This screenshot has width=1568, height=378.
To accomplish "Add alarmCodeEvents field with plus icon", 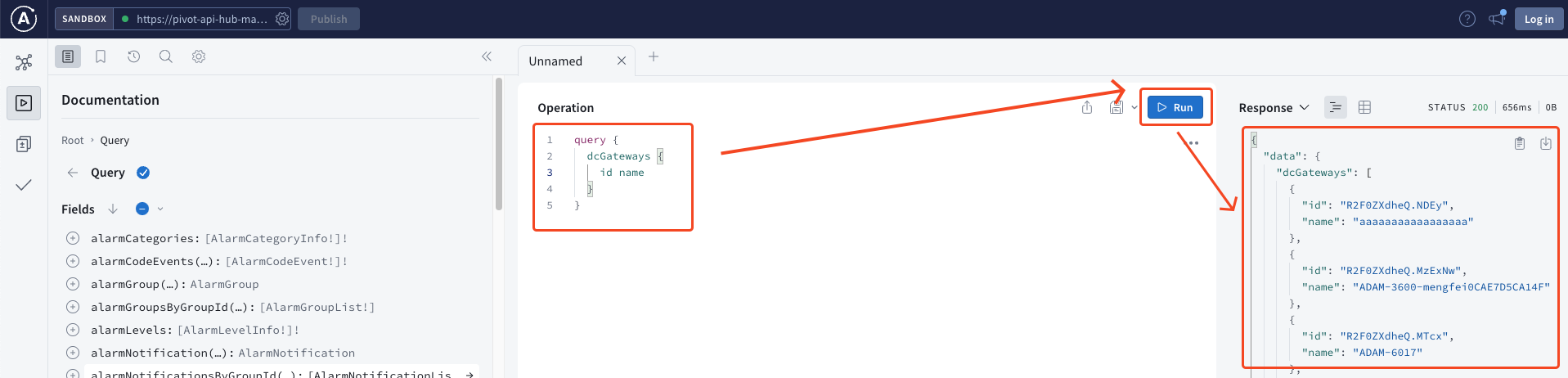I will (73, 261).
